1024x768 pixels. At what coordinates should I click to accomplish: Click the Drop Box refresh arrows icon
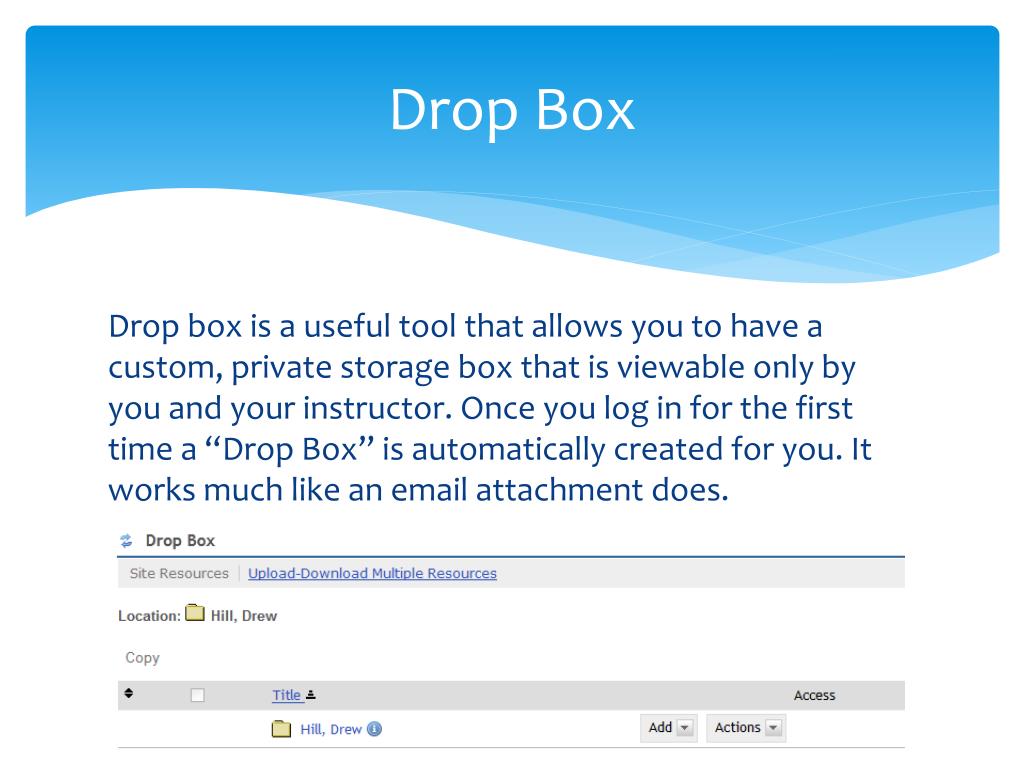pyautogui.click(x=126, y=541)
